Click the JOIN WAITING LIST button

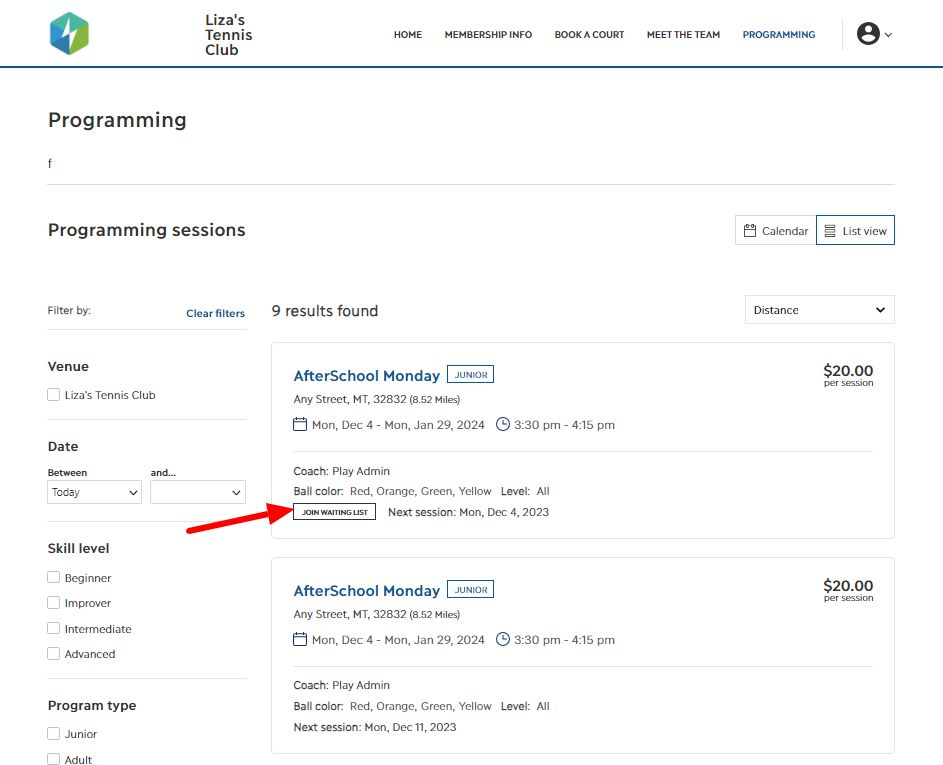tap(334, 511)
